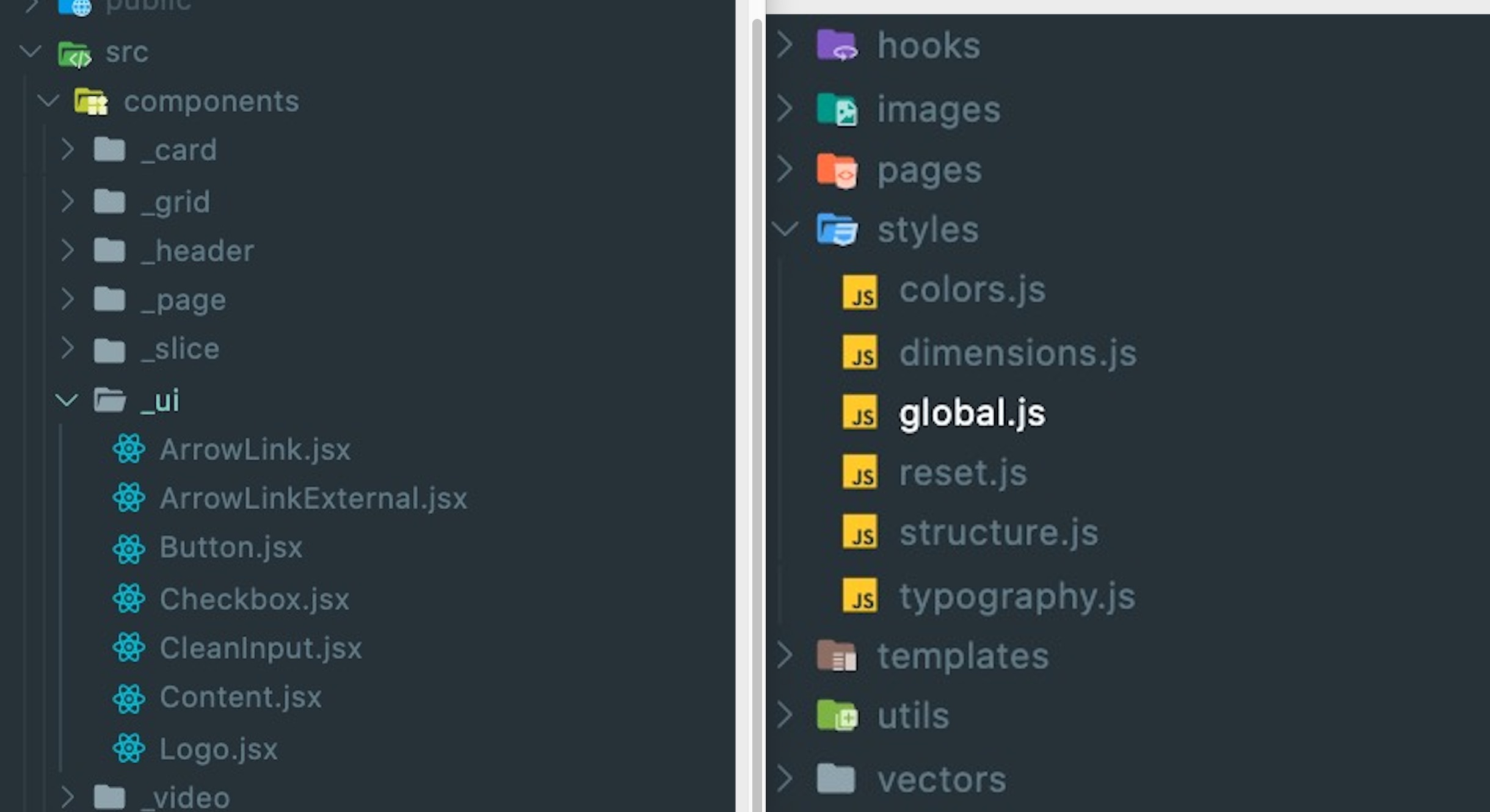The width and height of the screenshot is (1490, 812).
Task: Click the templates folder icon
Action: (837, 655)
